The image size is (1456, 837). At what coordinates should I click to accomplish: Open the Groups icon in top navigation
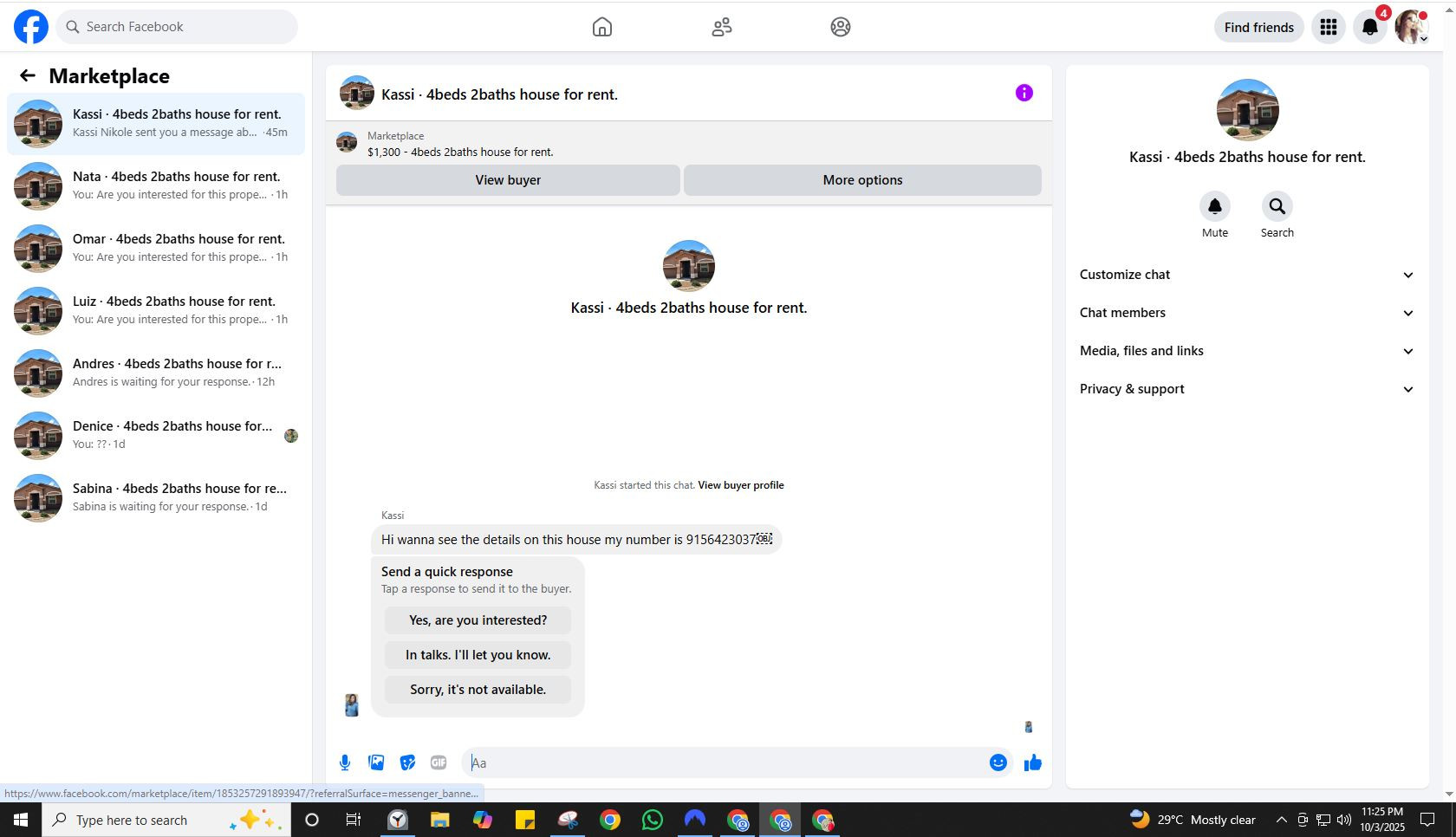(841, 27)
